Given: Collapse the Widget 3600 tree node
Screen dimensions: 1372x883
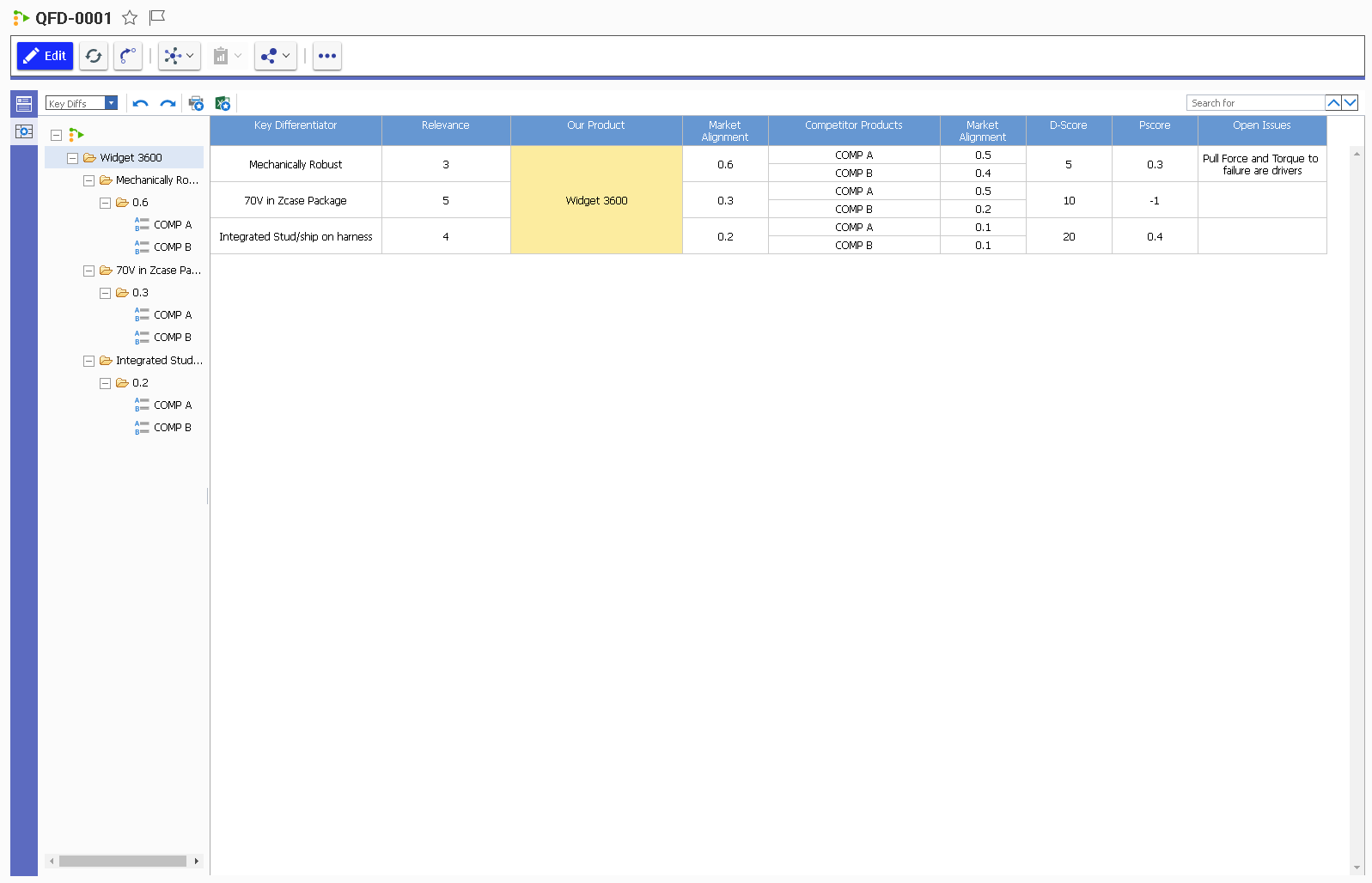Looking at the screenshot, I should tap(72, 158).
